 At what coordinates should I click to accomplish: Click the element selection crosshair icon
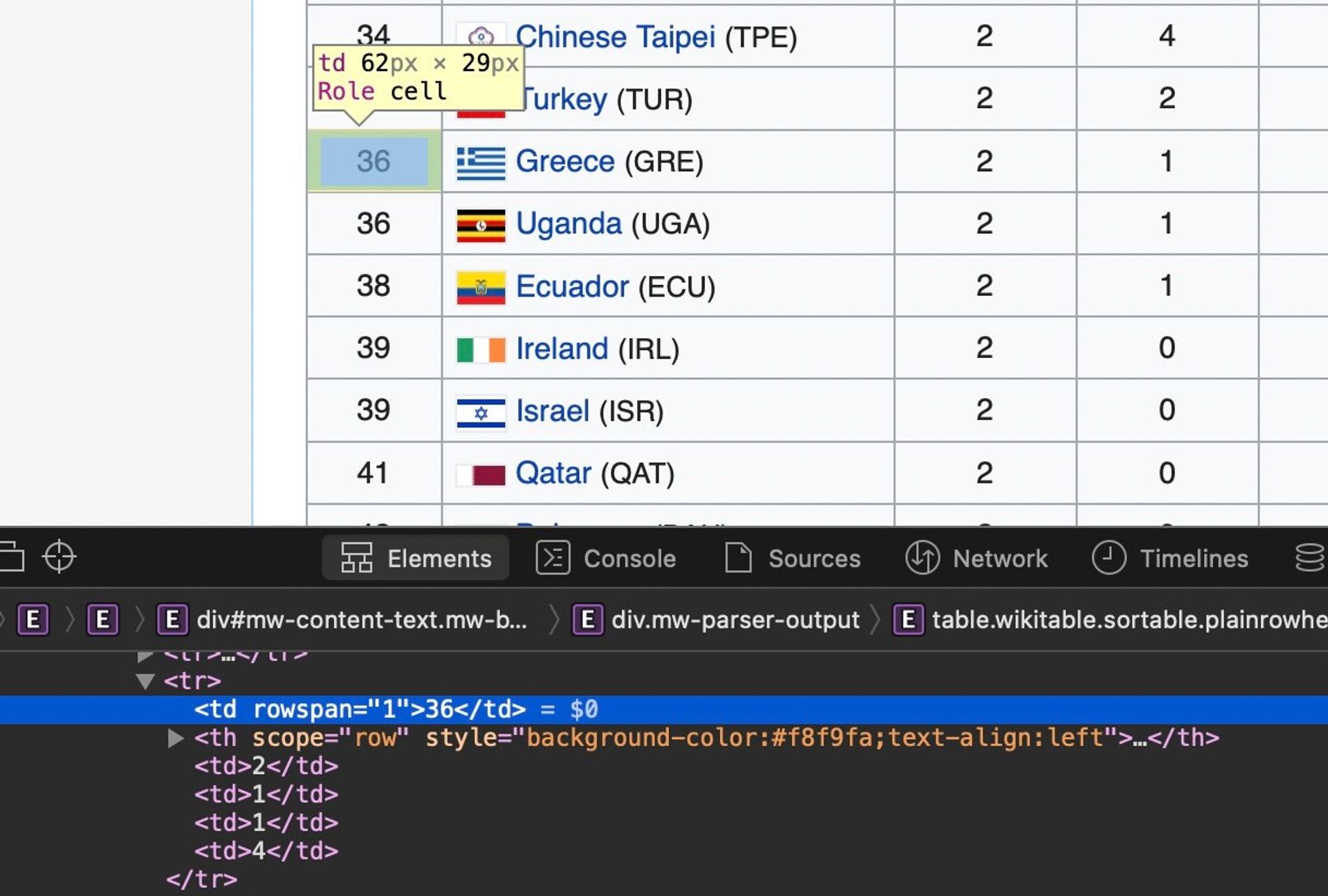point(59,557)
